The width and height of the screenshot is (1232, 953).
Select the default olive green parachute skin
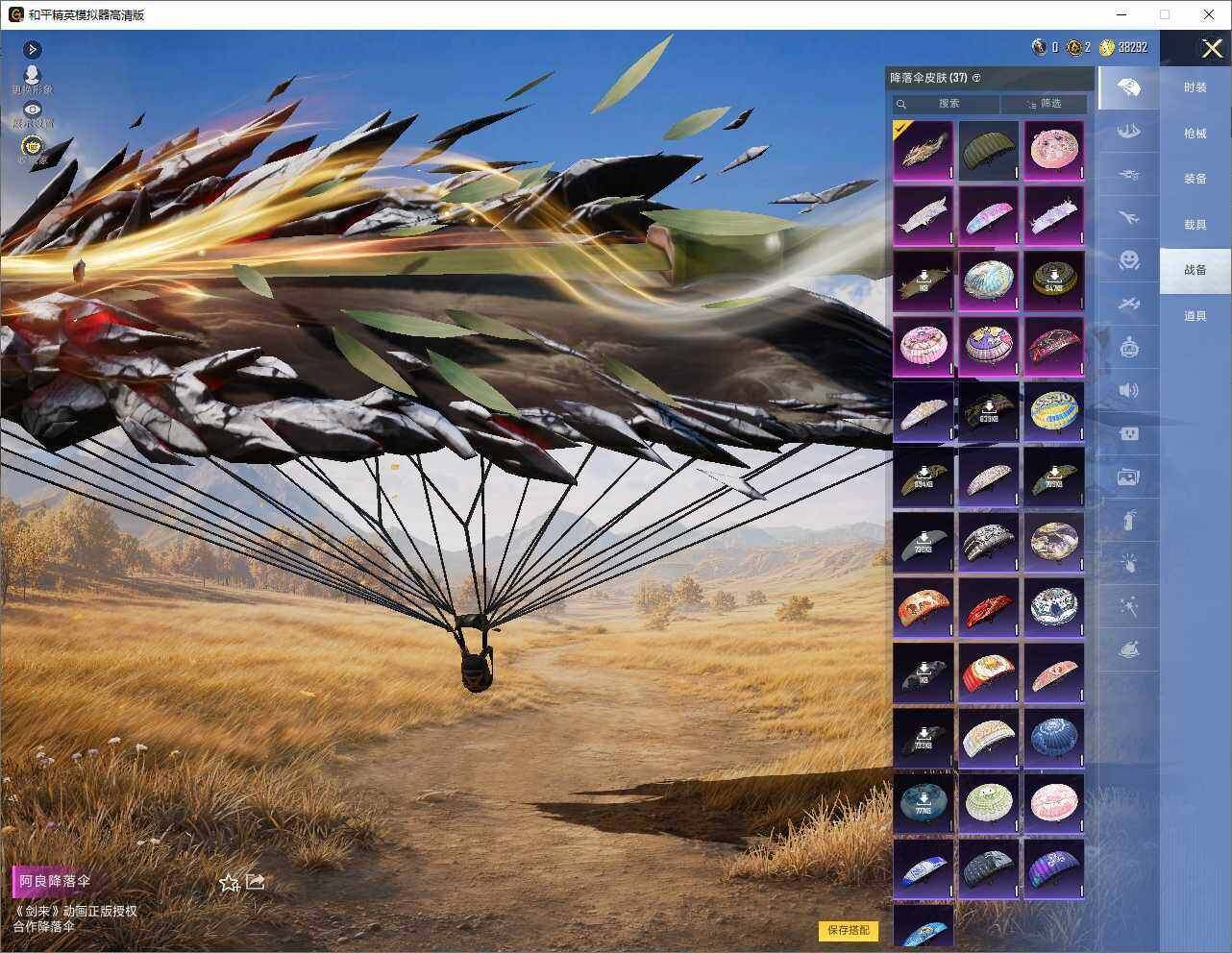tap(989, 151)
